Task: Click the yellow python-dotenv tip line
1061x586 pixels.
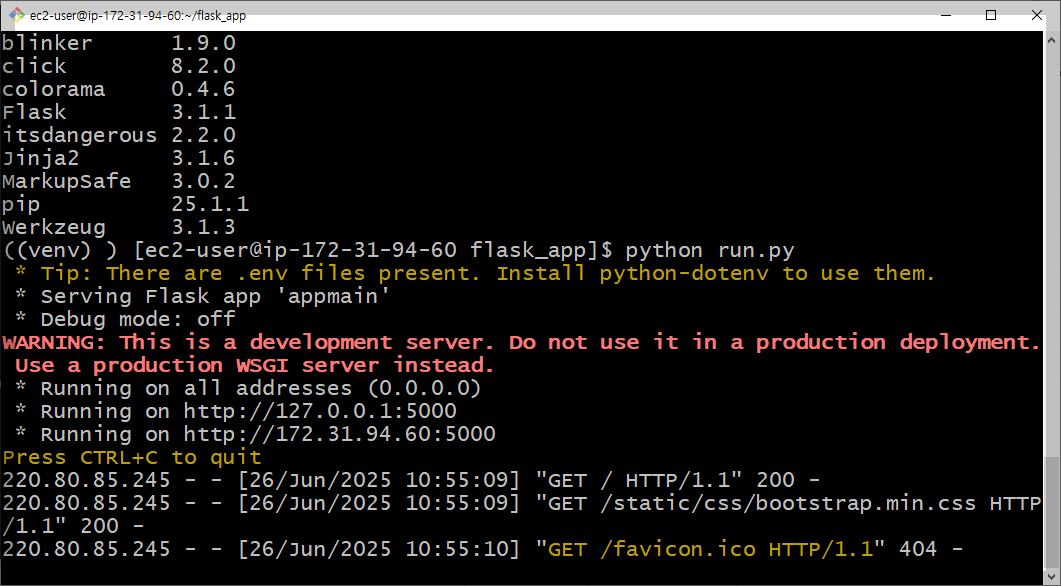Action: tap(475, 273)
